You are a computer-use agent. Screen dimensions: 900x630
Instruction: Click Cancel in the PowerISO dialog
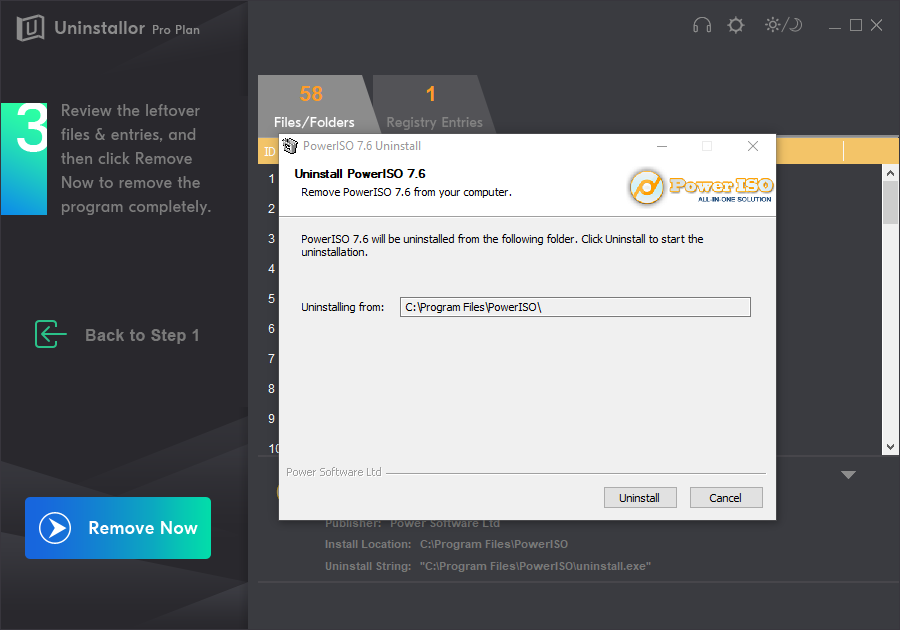pyautogui.click(x=726, y=497)
